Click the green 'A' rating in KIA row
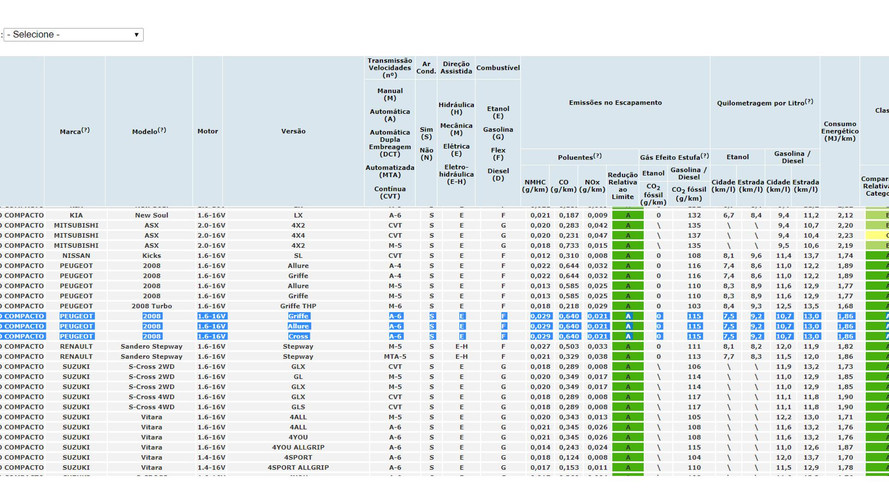The width and height of the screenshot is (889, 500). (x=628, y=215)
